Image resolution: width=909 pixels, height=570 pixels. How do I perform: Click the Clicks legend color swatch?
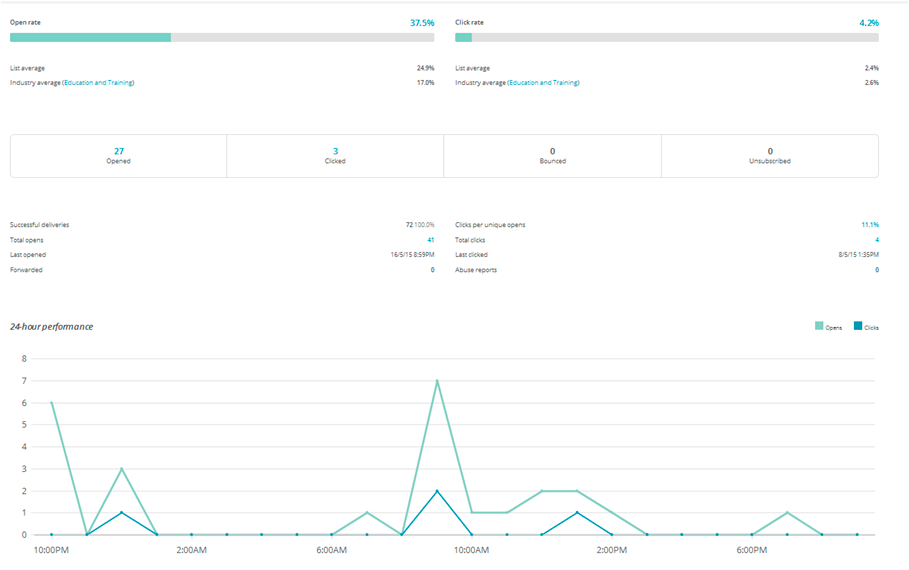[857, 327]
